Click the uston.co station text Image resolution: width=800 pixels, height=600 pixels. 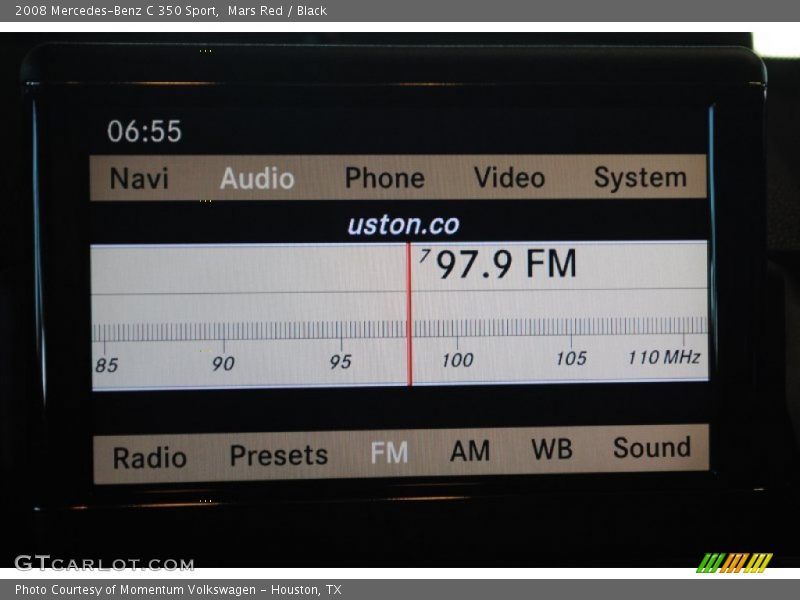[403, 225]
